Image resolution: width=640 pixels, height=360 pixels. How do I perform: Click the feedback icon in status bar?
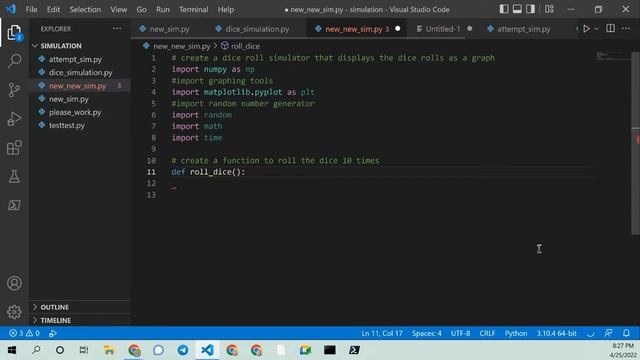[x=608, y=333]
